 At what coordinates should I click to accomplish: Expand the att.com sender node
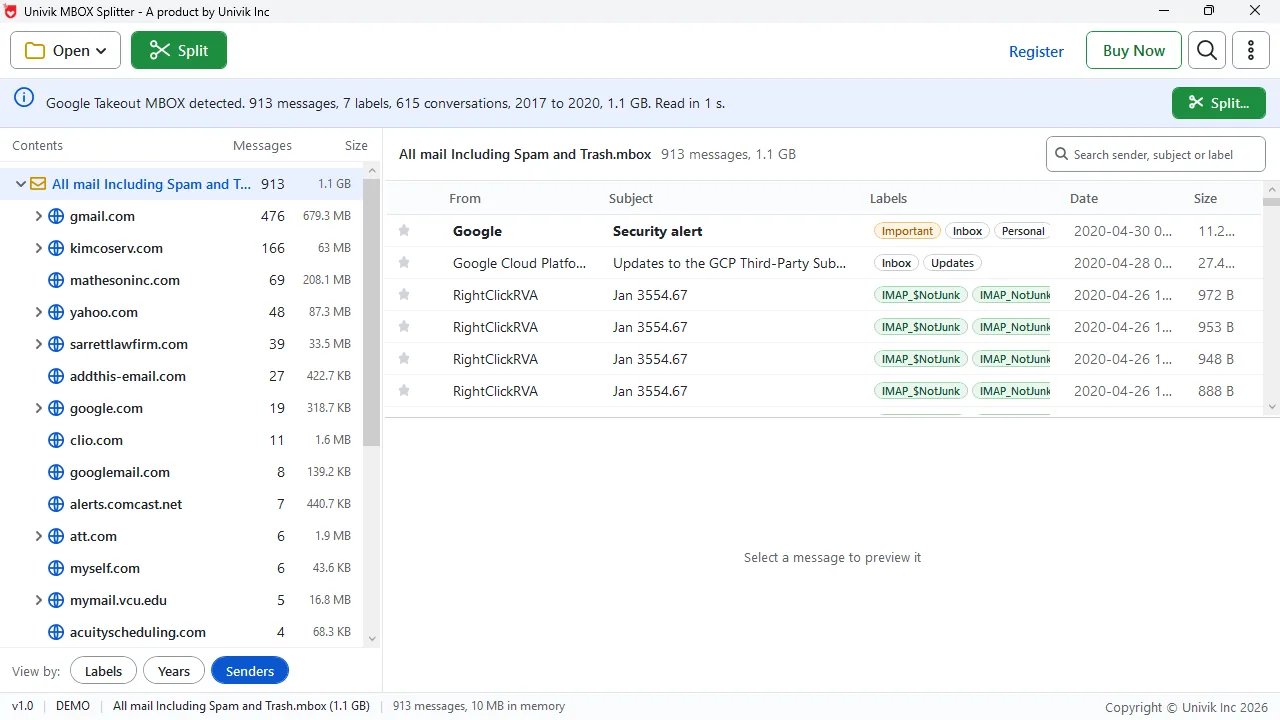pyautogui.click(x=38, y=536)
